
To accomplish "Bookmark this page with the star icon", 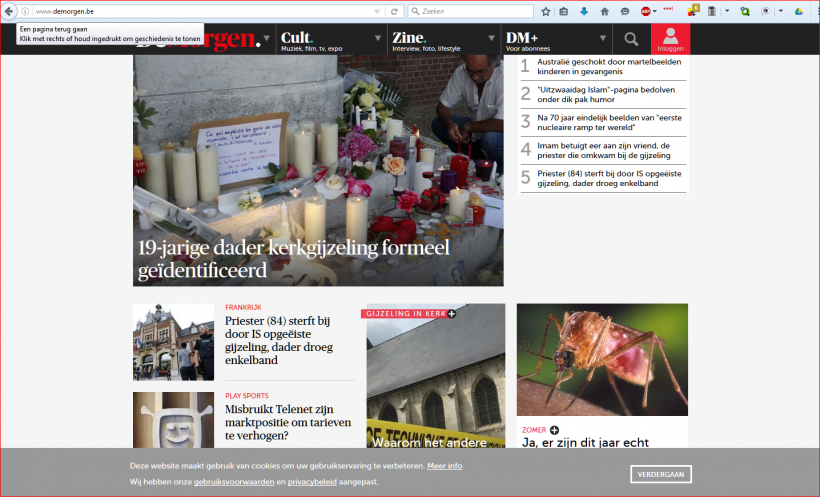I will click(x=546, y=11).
